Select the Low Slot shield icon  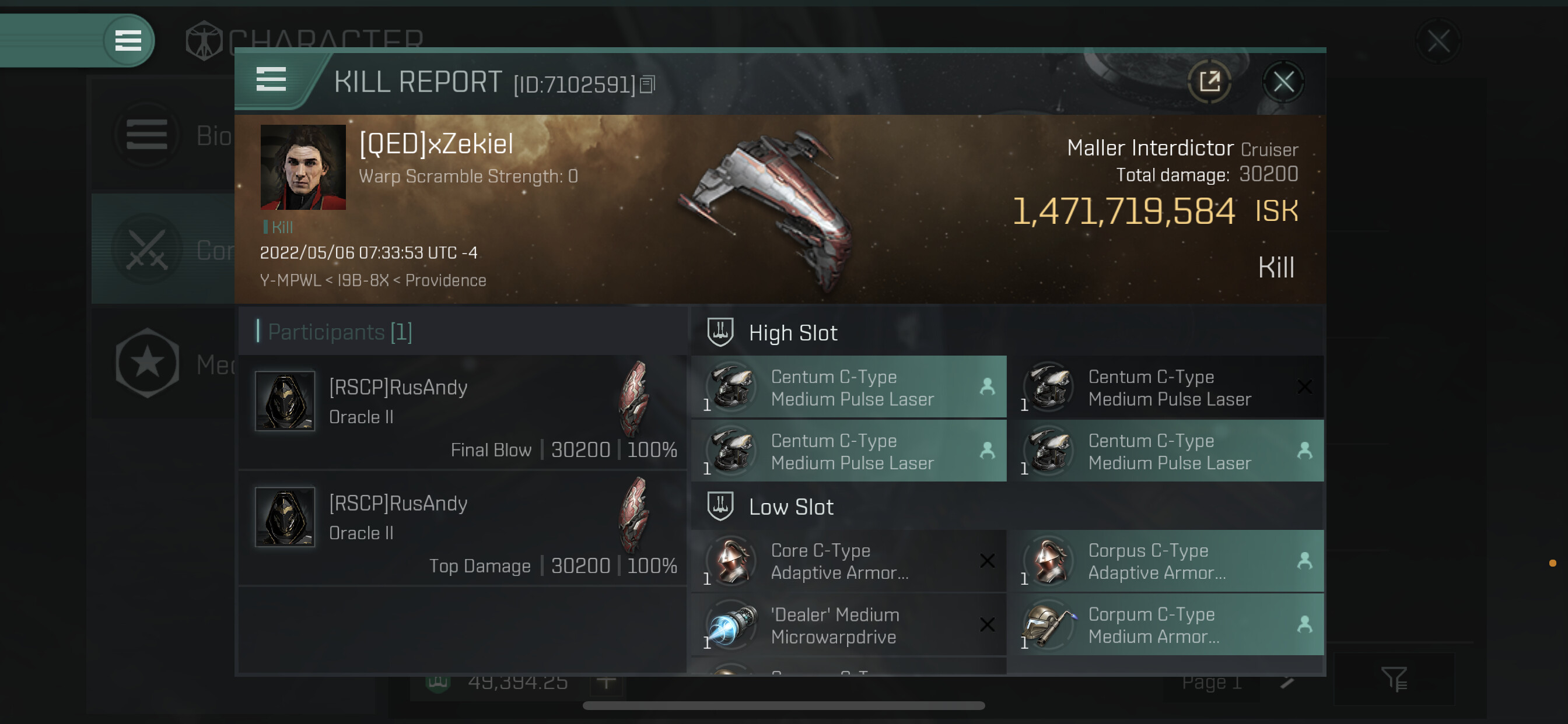(720, 506)
